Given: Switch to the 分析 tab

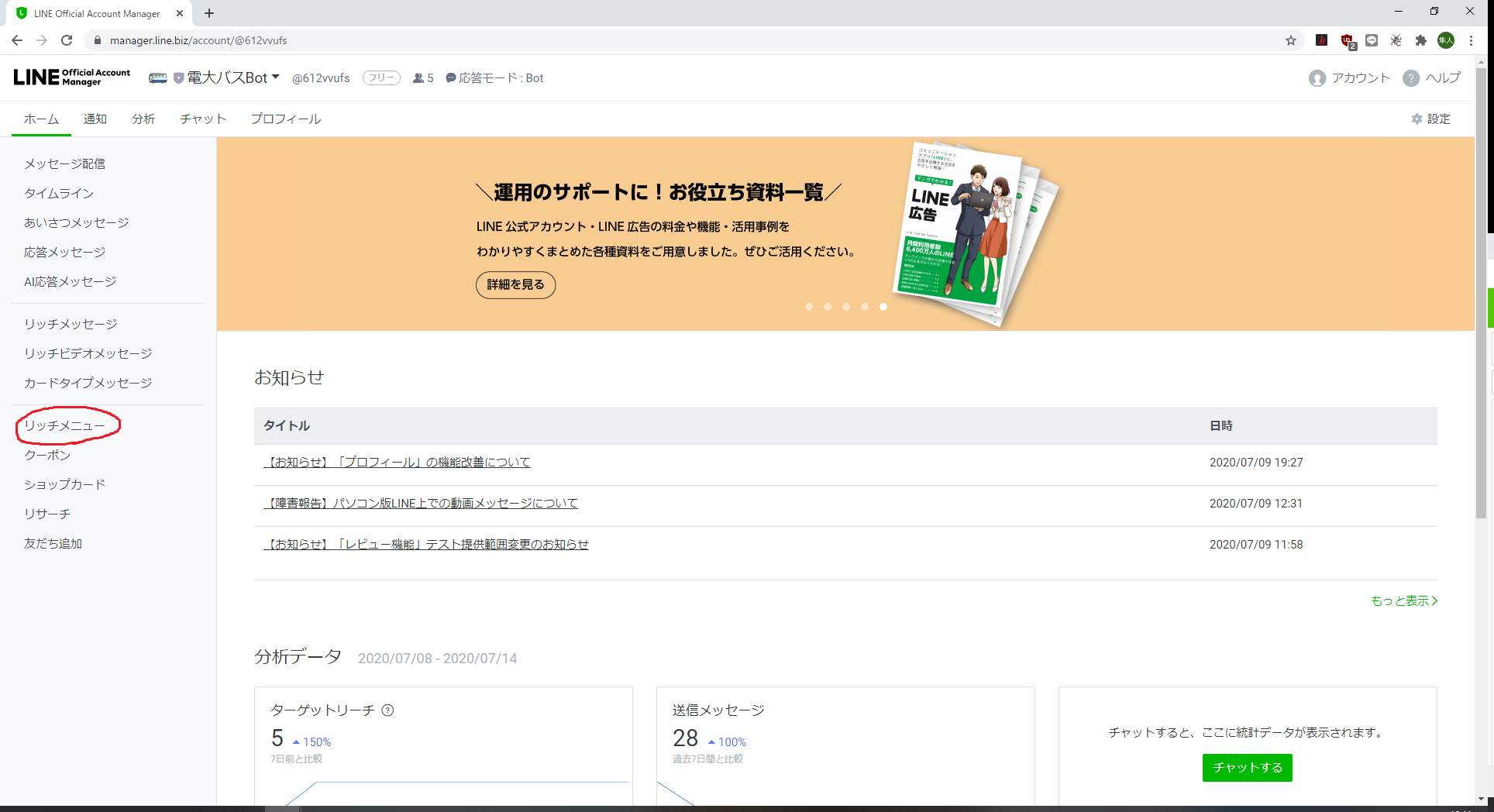Looking at the screenshot, I should click(143, 119).
